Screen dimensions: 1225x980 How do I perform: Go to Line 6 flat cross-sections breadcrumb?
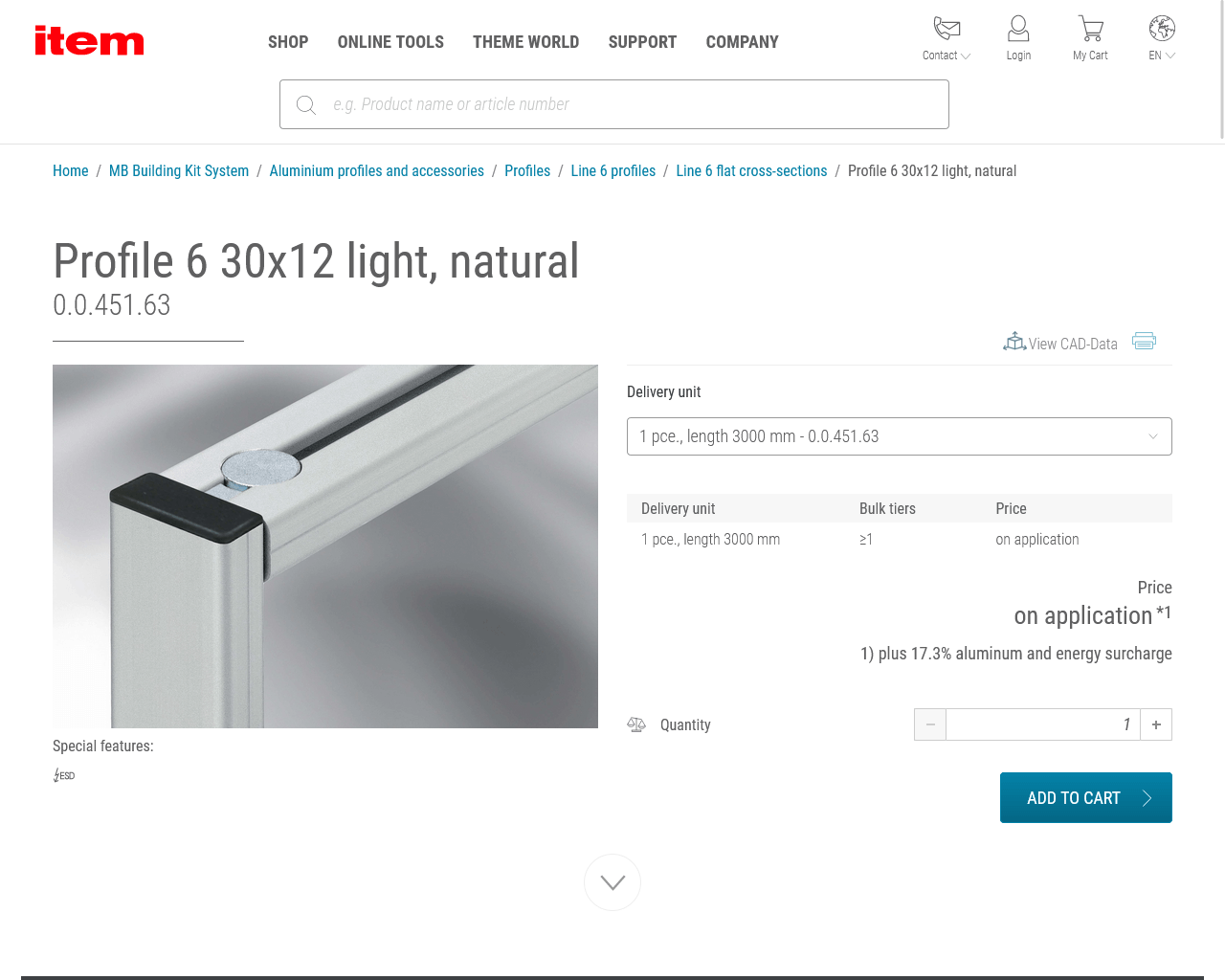point(751,170)
